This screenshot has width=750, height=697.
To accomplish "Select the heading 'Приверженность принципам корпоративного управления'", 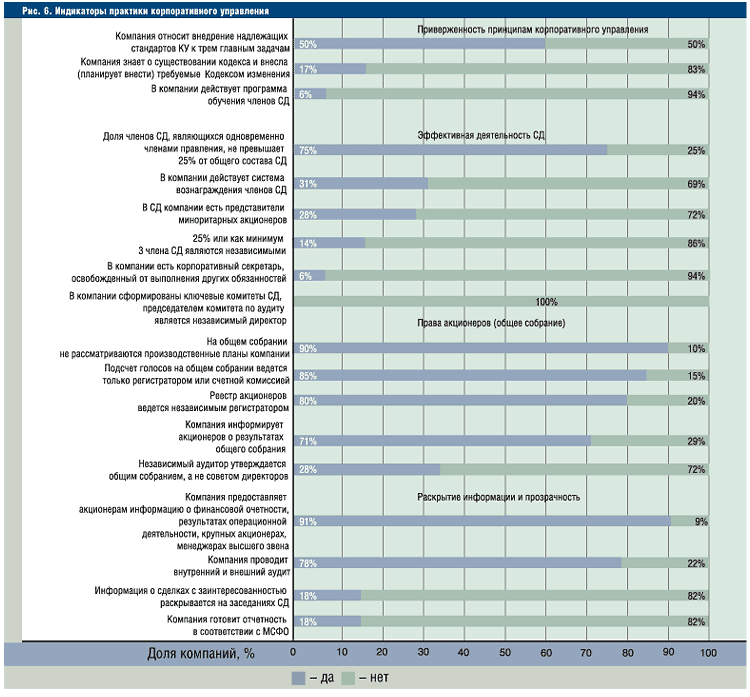I will [x=533, y=30].
